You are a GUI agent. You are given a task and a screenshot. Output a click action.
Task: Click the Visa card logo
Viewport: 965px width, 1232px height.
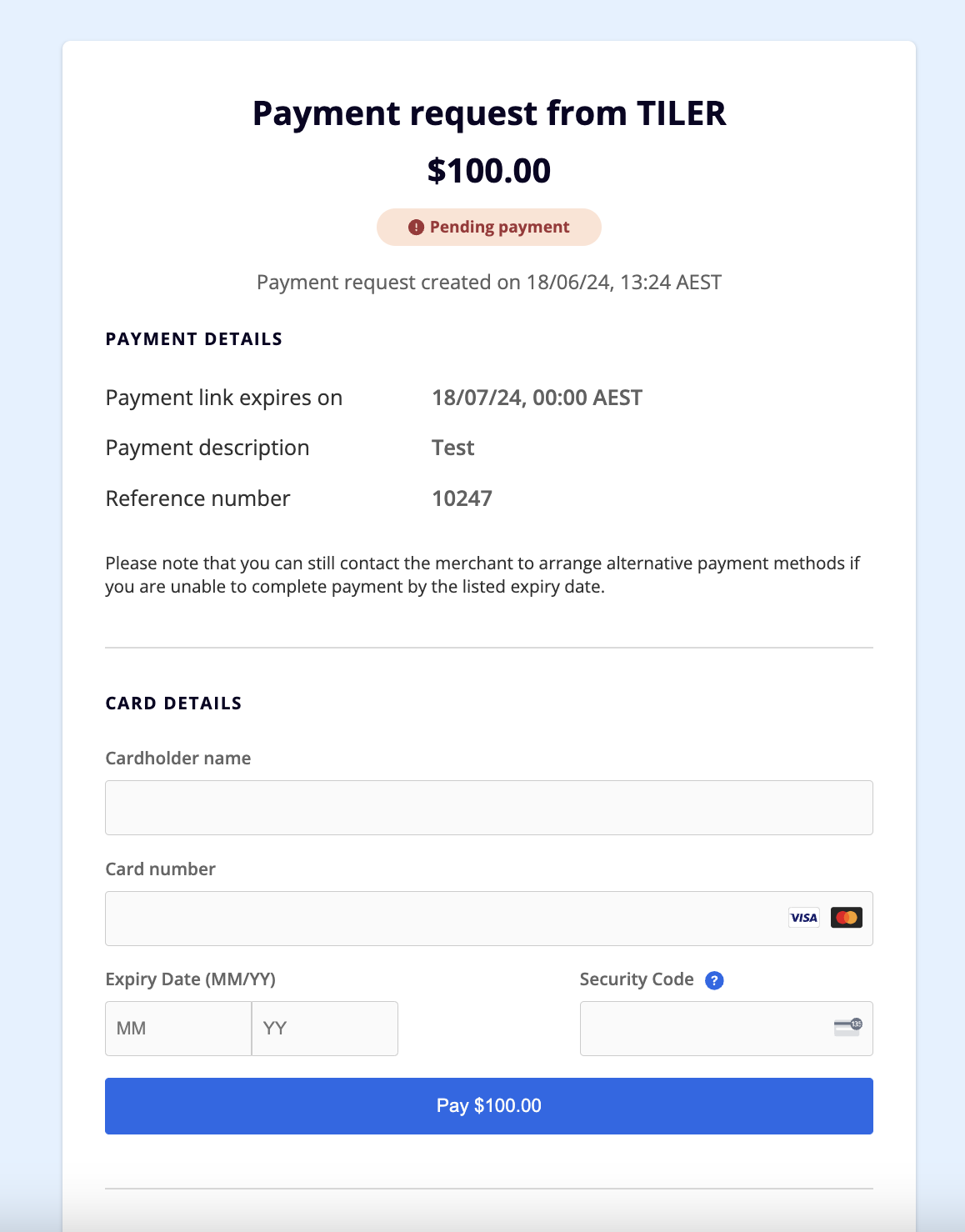coord(803,918)
